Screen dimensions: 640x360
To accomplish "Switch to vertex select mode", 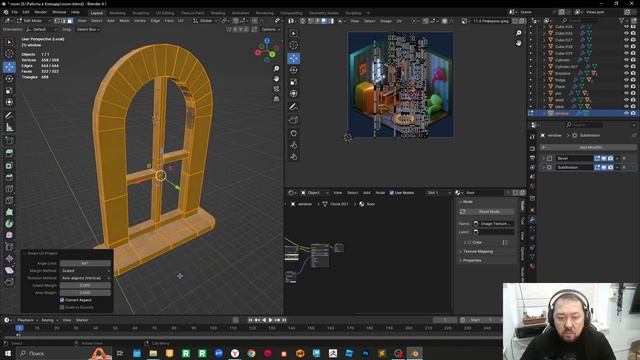I will pyautogui.click(x=57, y=20).
